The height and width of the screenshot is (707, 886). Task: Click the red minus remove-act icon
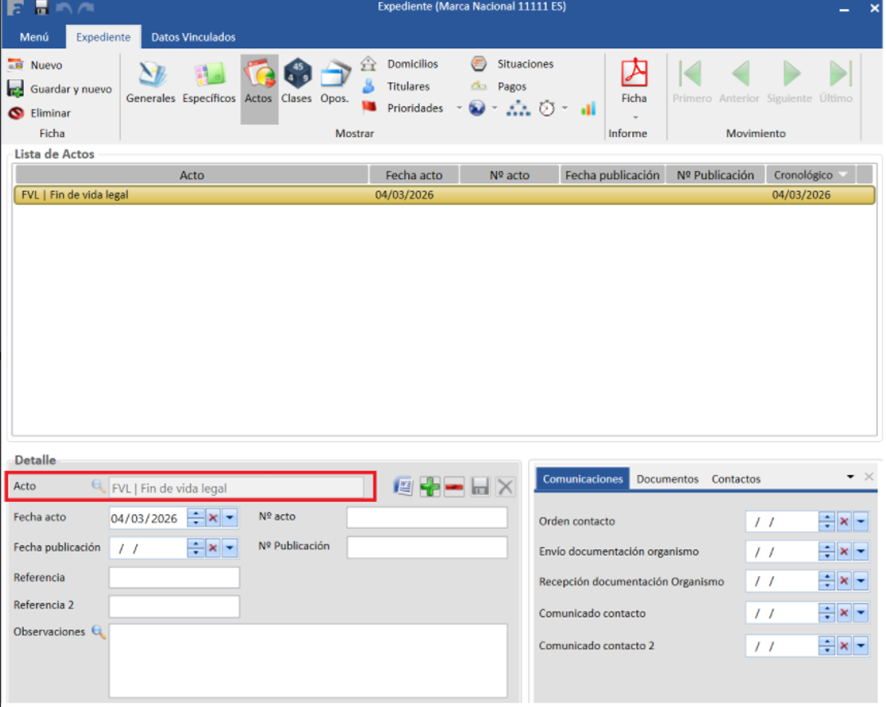(x=455, y=487)
